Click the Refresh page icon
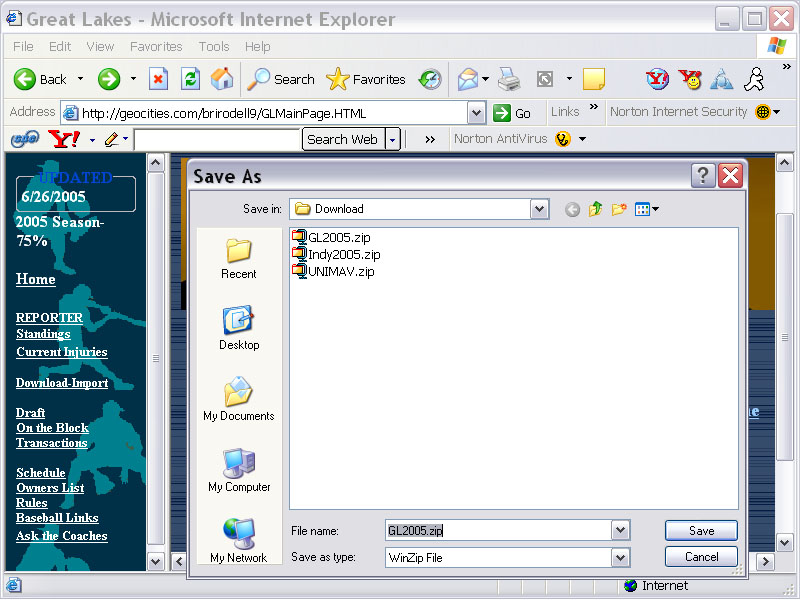The image size is (800, 600). pos(189,79)
